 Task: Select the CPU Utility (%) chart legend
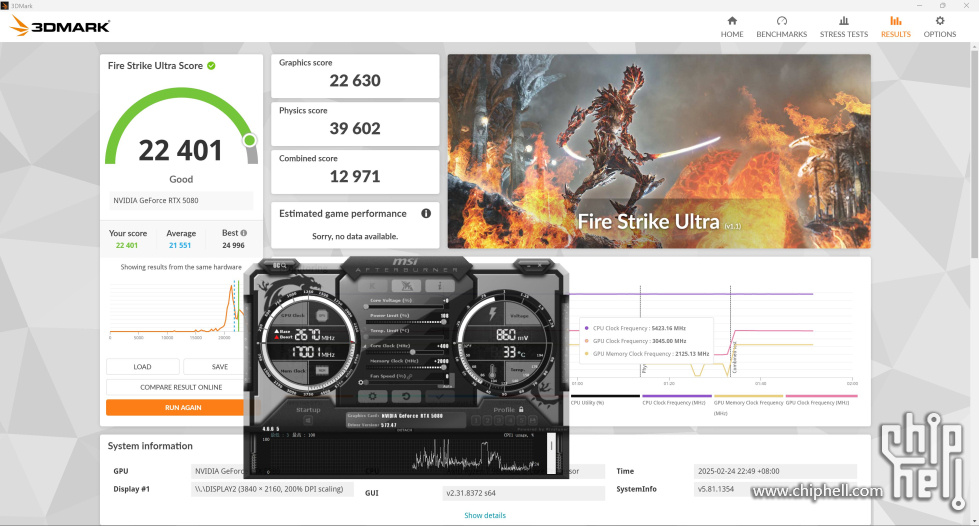coord(604,400)
